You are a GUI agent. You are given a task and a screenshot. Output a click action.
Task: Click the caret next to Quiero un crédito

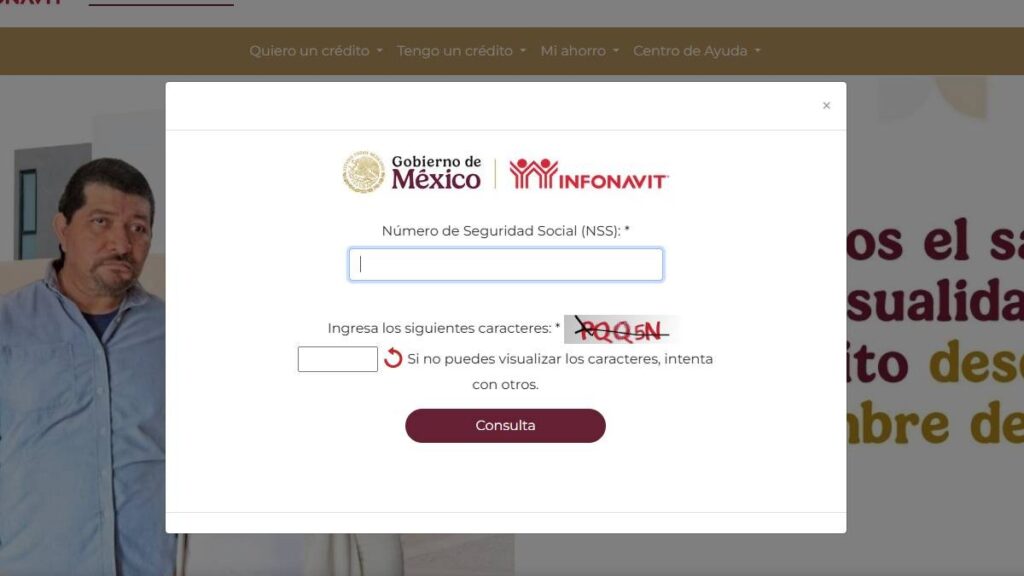[x=379, y=51]
